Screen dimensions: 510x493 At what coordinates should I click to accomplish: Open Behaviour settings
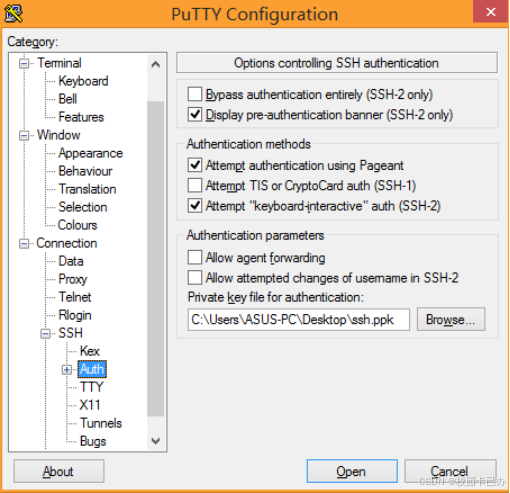click(85, 171)
